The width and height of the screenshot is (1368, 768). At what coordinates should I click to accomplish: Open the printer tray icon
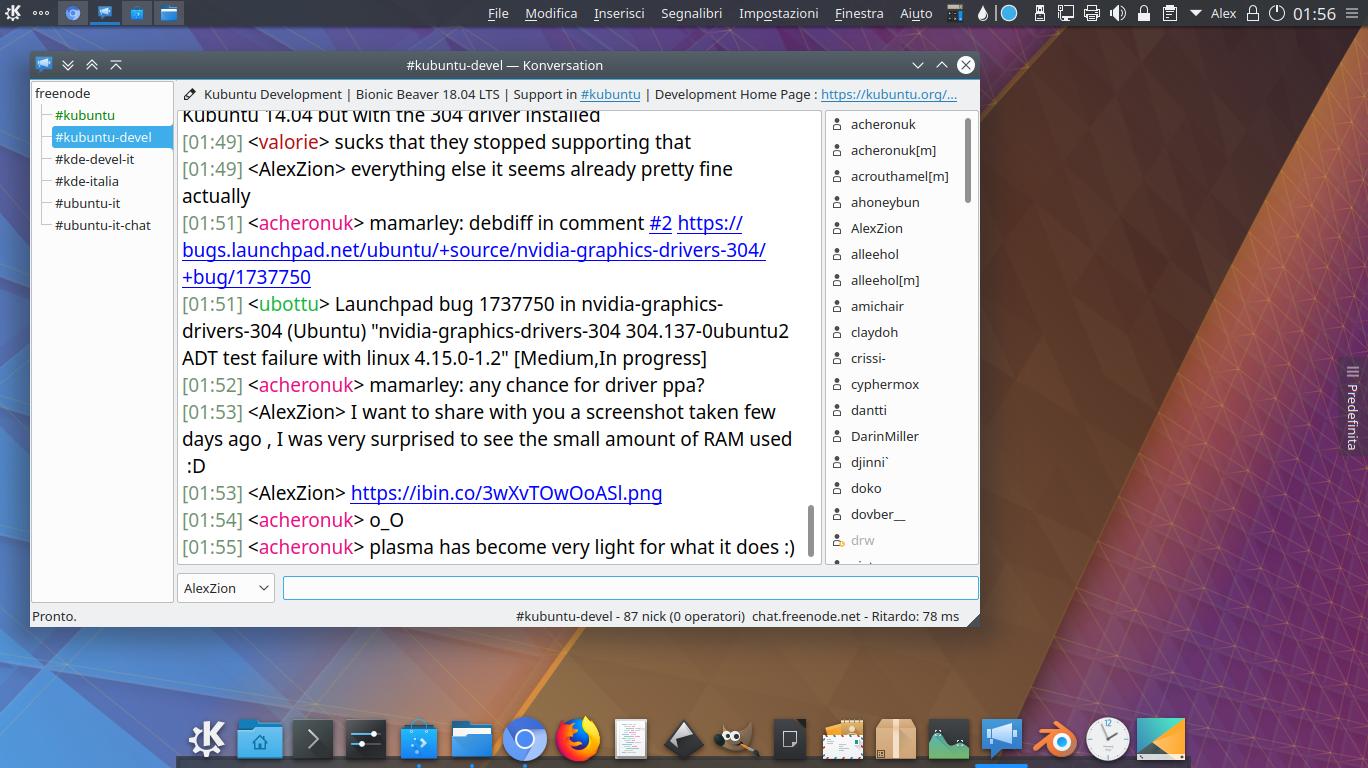pyautogui.click(x=1092, y=13)
